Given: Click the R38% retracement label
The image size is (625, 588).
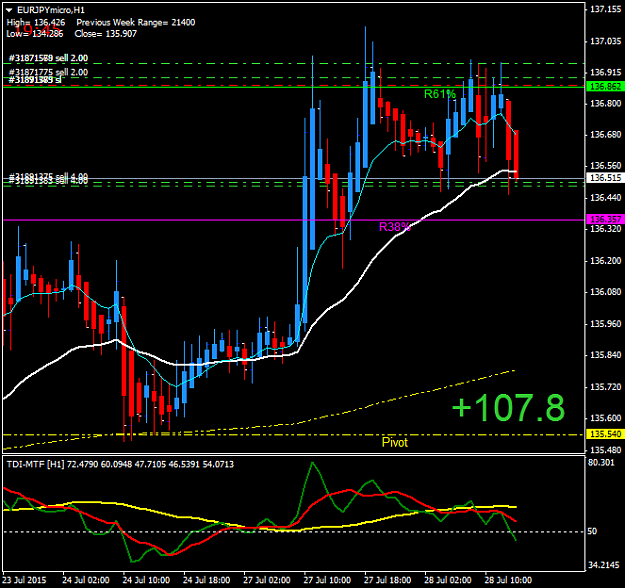Looking at the screenshot, I should (395, 227).
